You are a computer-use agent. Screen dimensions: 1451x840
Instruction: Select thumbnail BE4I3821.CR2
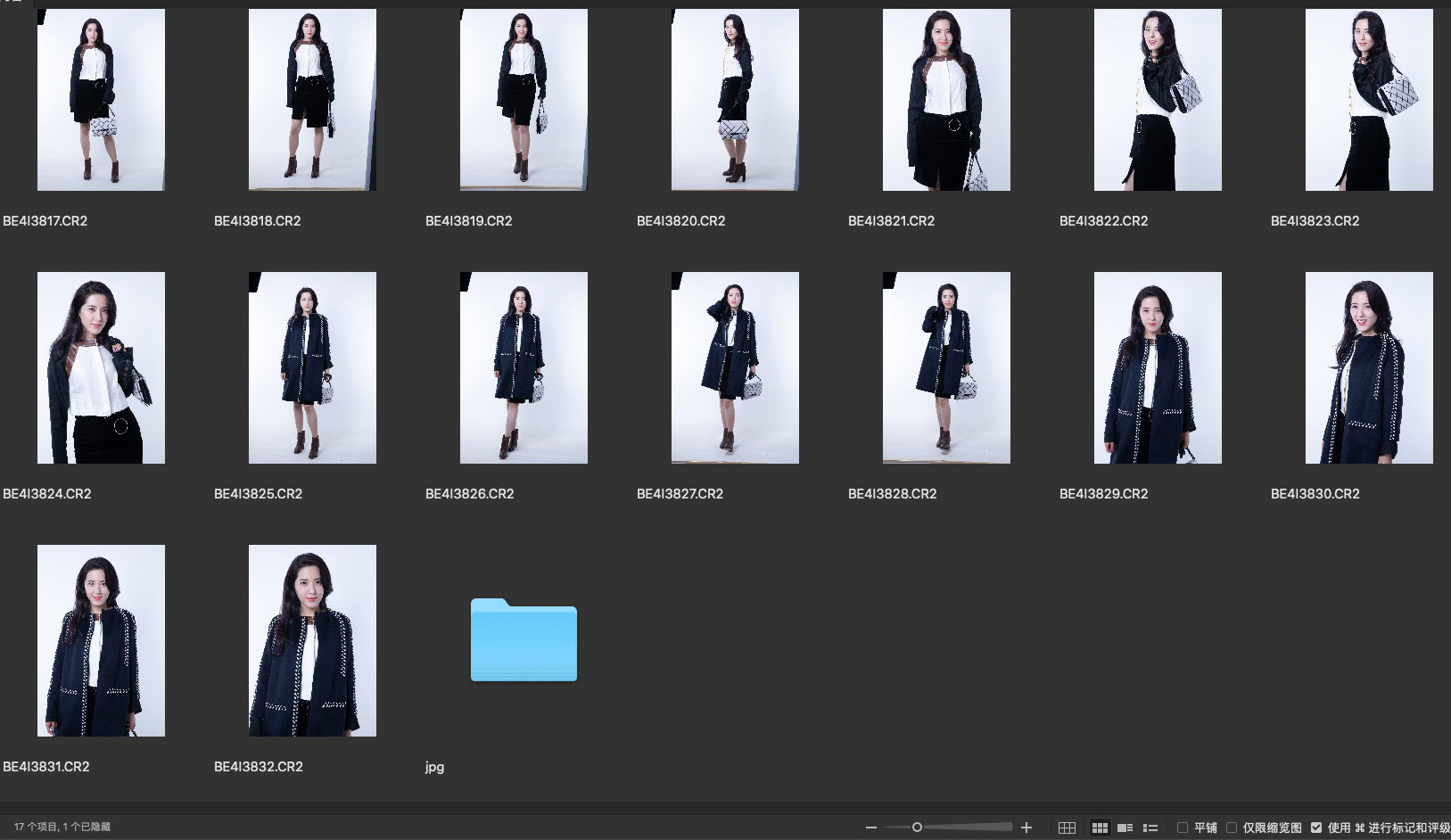pyautogui.click(x=946, y=100)
